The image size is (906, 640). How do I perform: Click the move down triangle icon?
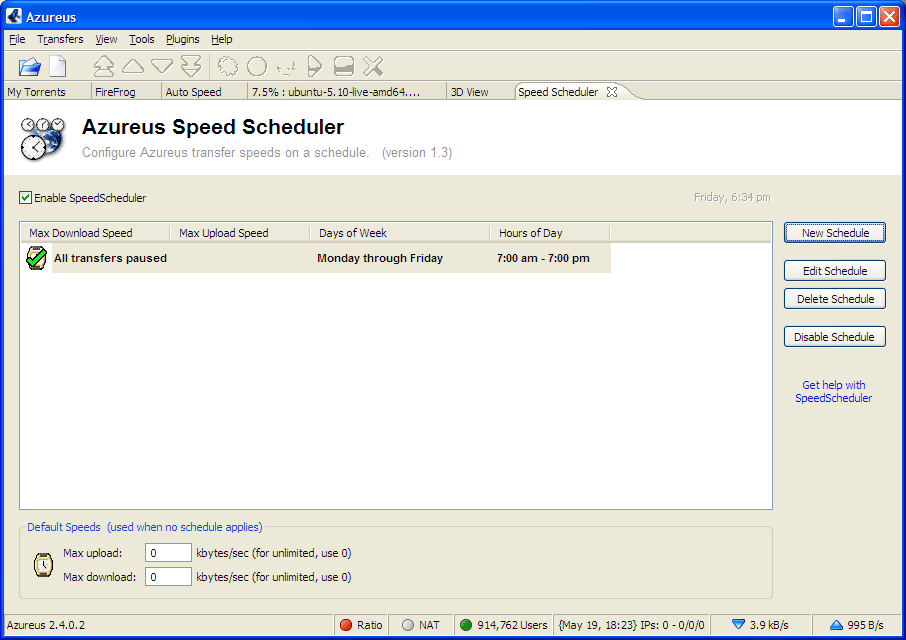(x=162, y=66)
